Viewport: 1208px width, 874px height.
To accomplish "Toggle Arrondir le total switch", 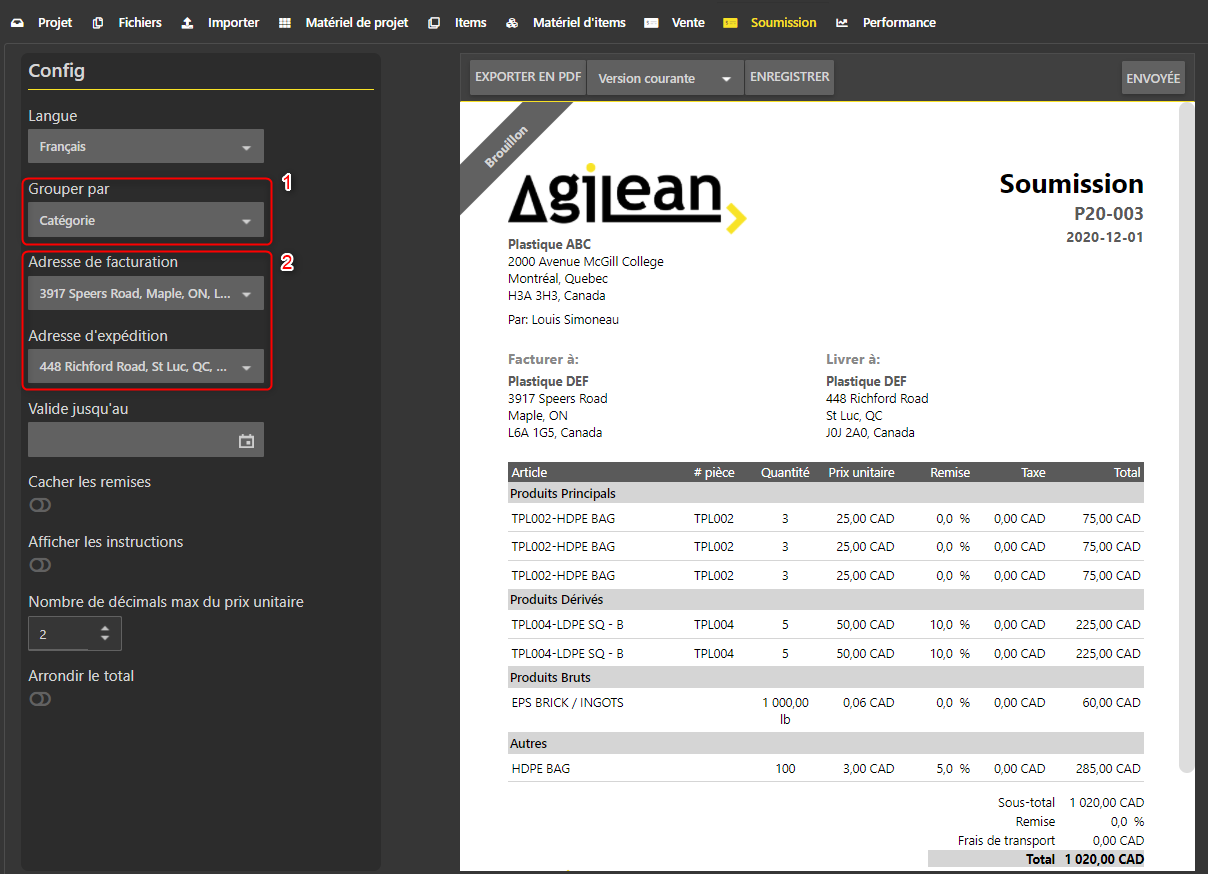I will (x=40, y=699).
